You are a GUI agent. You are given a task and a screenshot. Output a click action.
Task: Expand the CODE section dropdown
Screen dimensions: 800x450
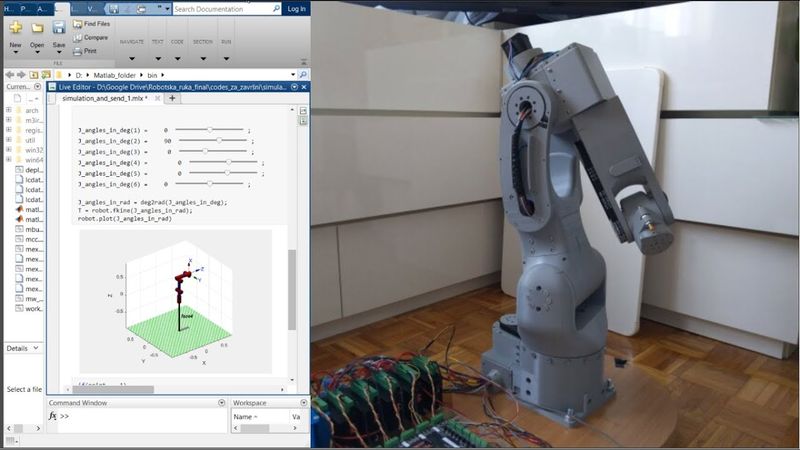tap(177, 59)
